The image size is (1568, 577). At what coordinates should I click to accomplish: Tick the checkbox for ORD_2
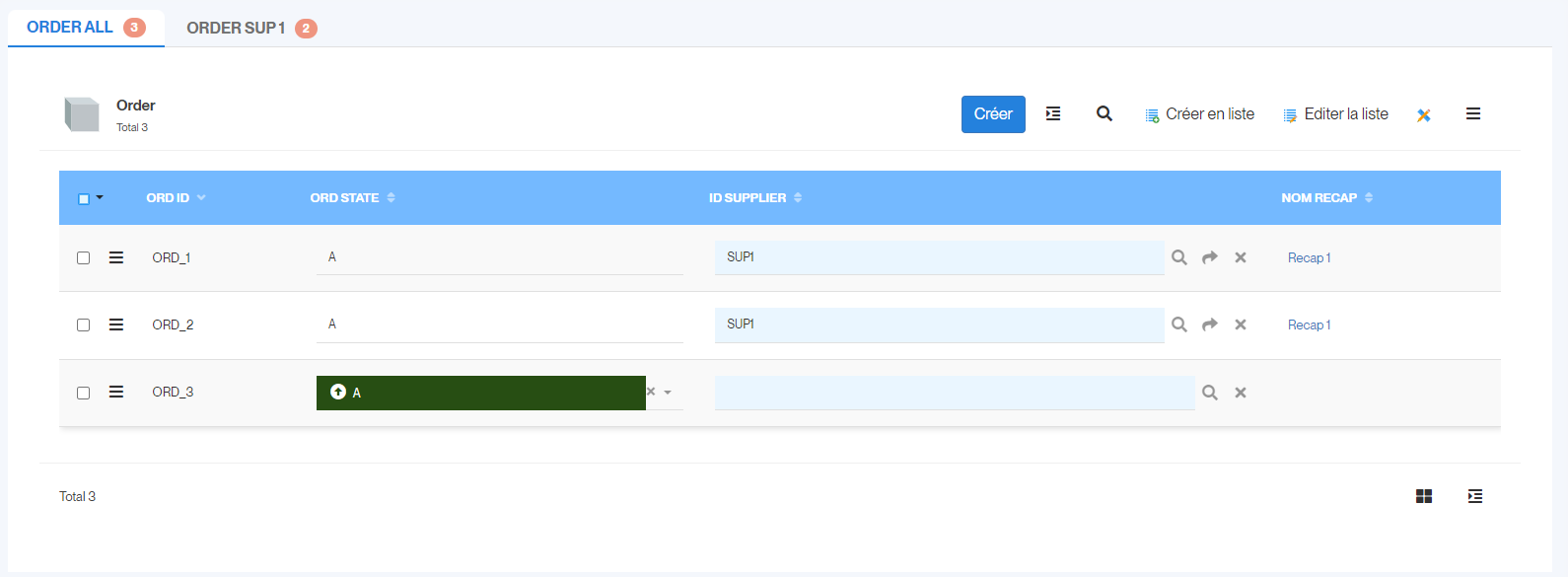tap(84, 325)
